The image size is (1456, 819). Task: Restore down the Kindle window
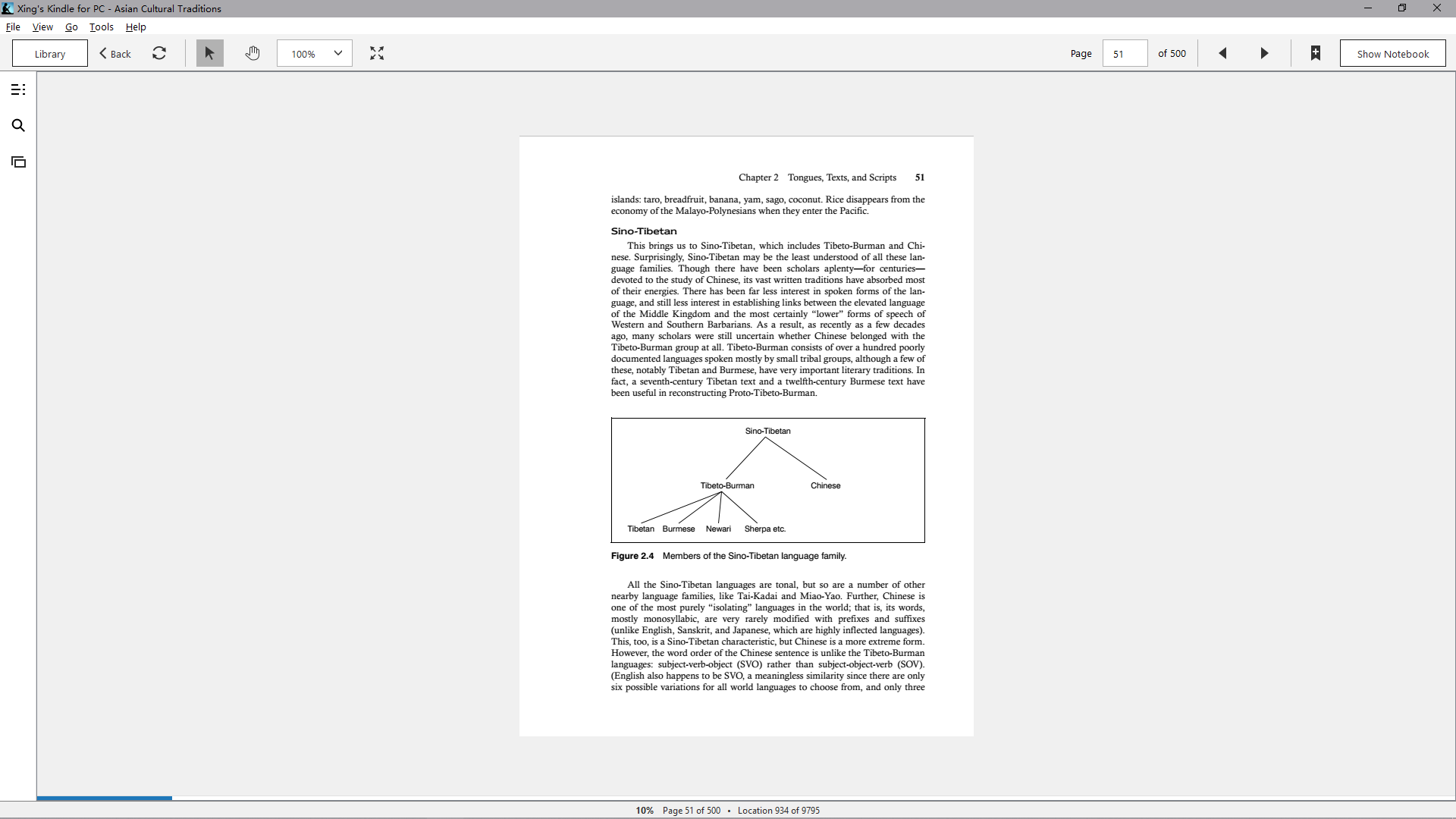(x=1402, y=8)
